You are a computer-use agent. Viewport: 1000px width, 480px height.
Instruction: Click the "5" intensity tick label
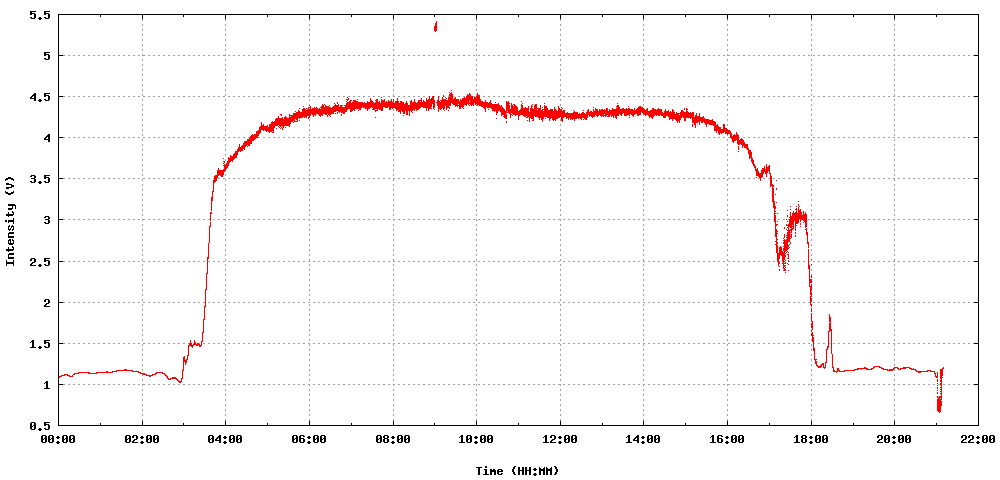46,55
